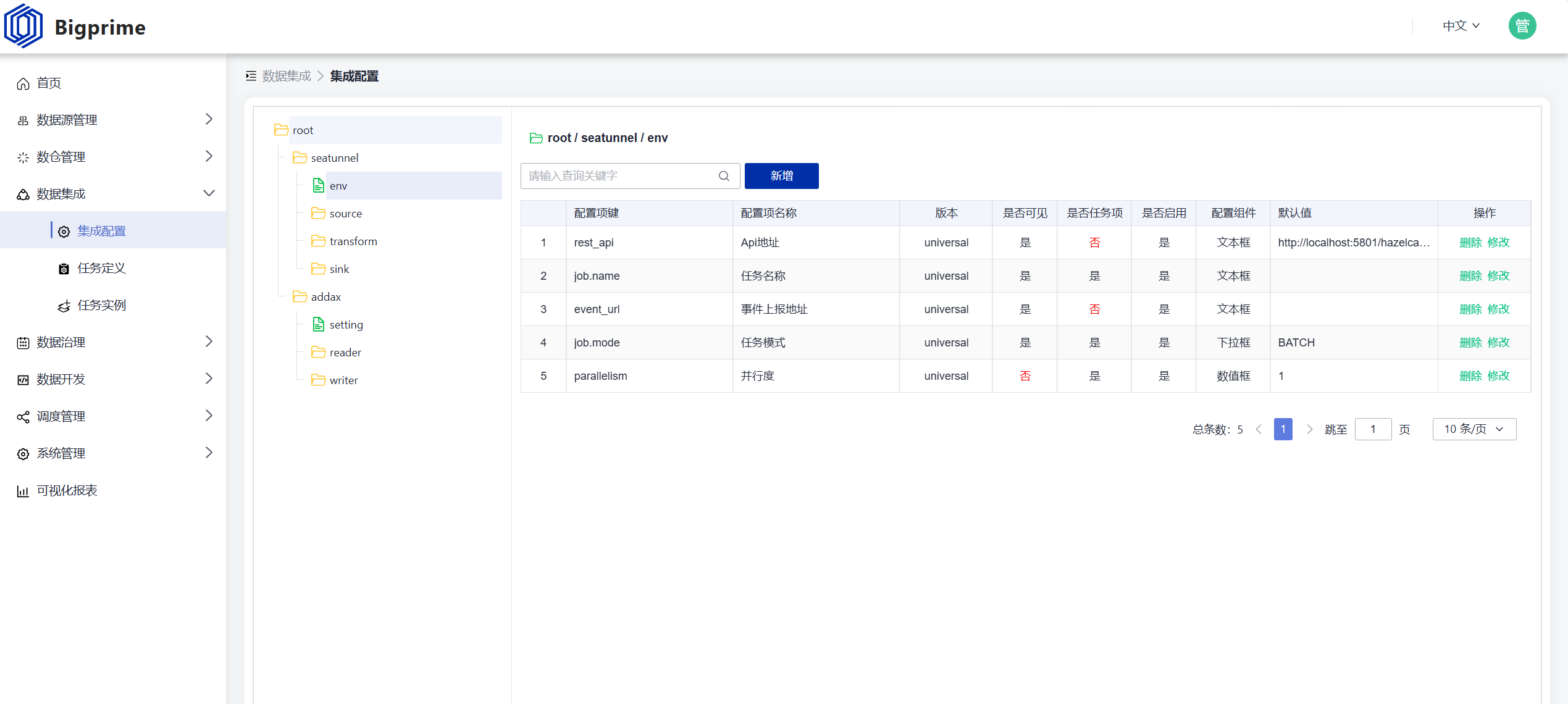Click the gear icon beside 集成配置
The width and height of the screenshot is (1568, 704).
coord(64,232)
